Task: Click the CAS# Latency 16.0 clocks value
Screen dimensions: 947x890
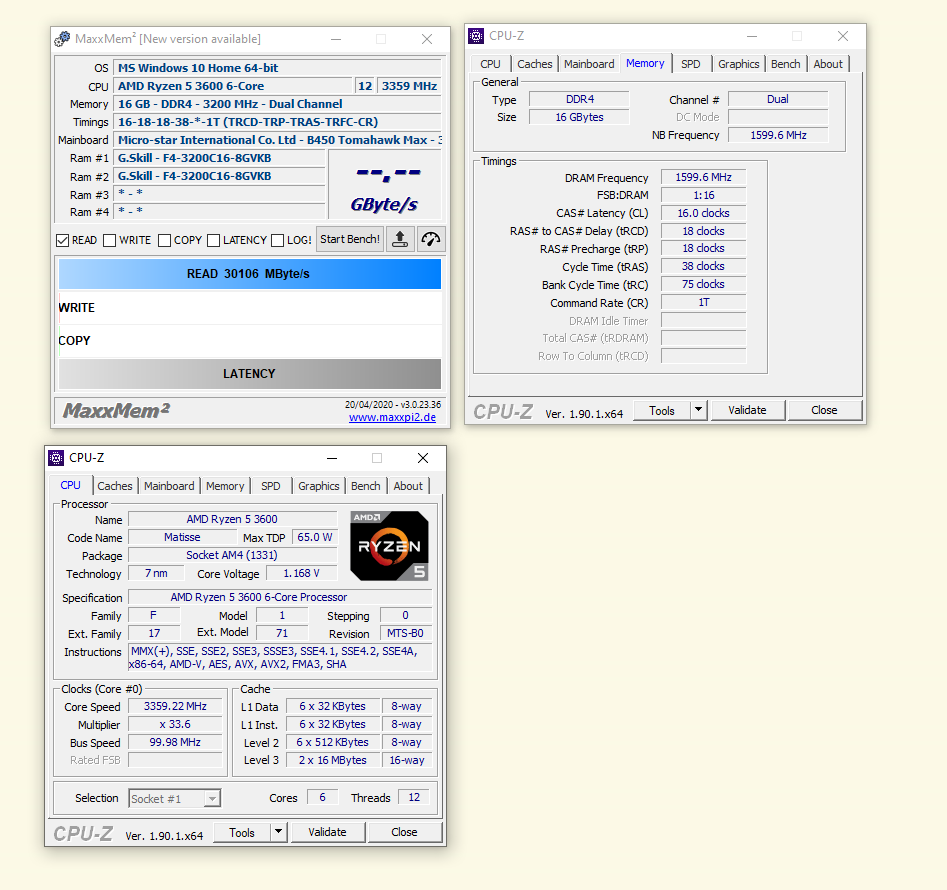Action: coord(704,213)
